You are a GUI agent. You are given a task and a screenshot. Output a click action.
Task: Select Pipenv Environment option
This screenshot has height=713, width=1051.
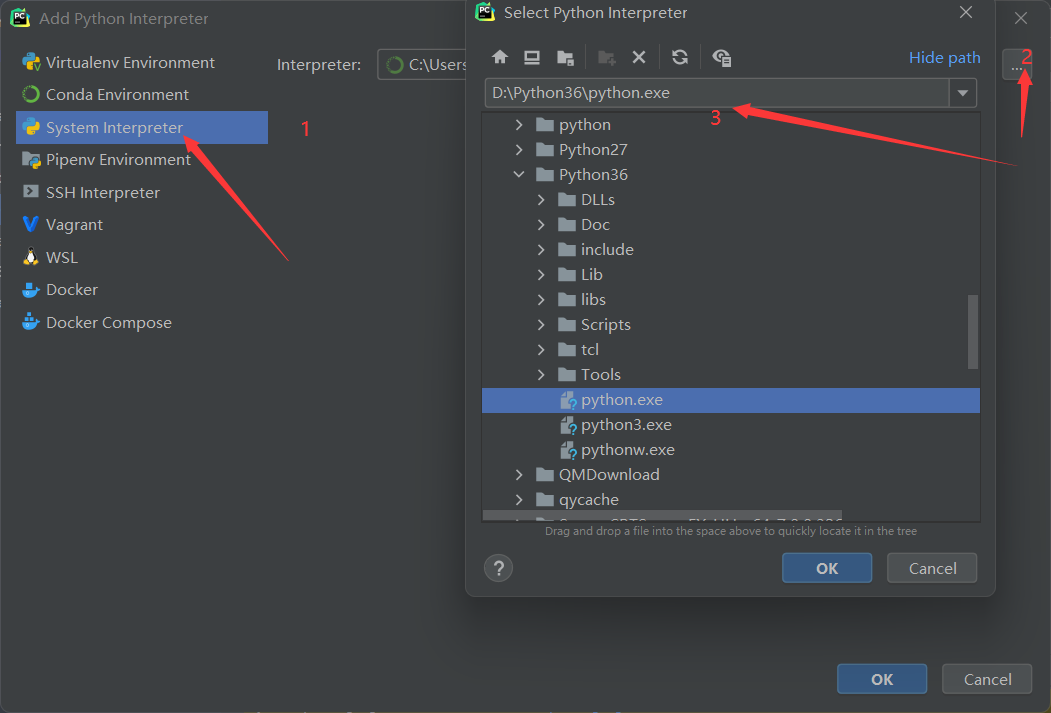tap(142, 159)
